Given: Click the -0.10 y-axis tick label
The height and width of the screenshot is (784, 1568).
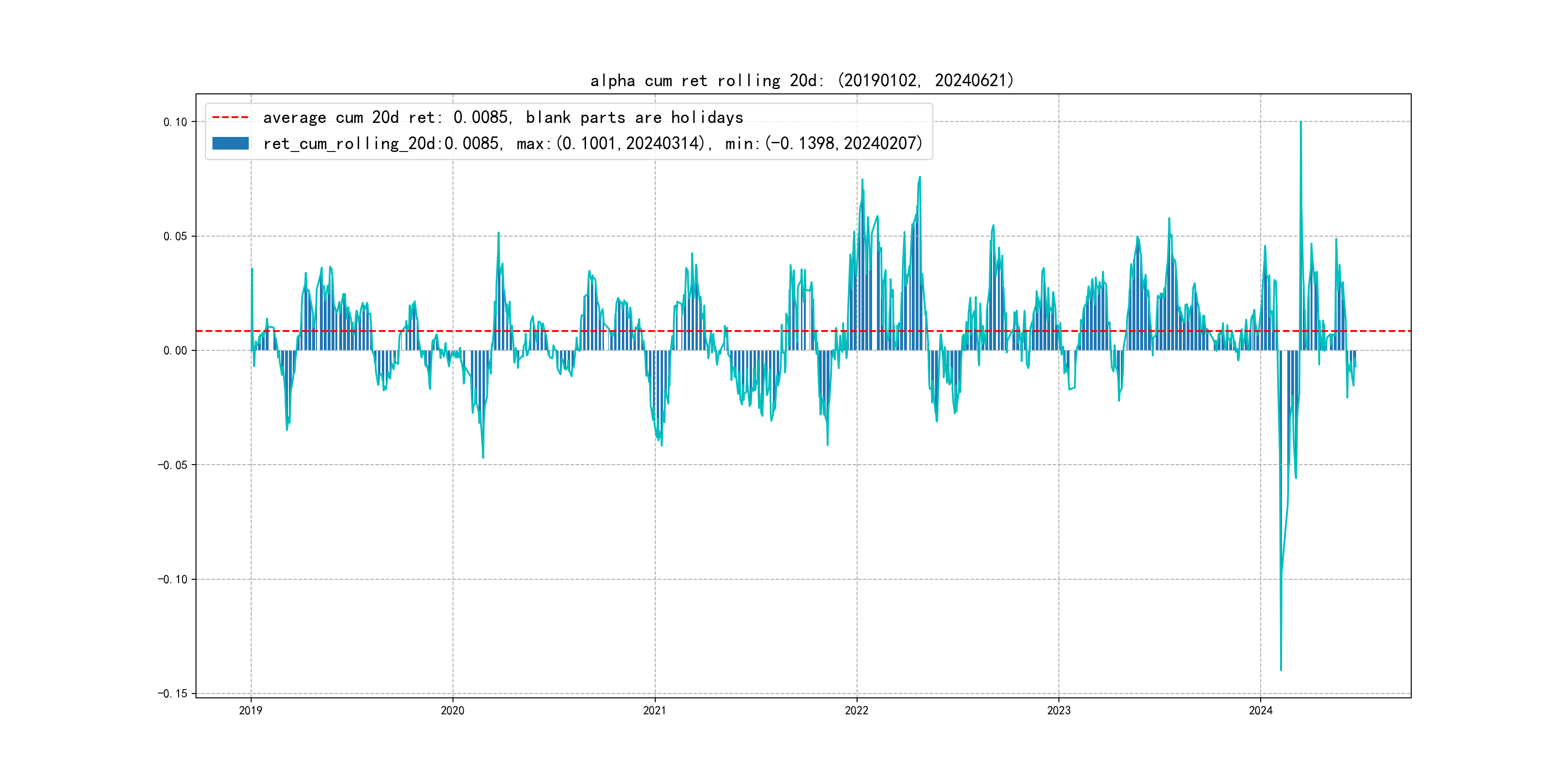Looking at the screenshot, I should pyautogui.click(x=173, y=579).
